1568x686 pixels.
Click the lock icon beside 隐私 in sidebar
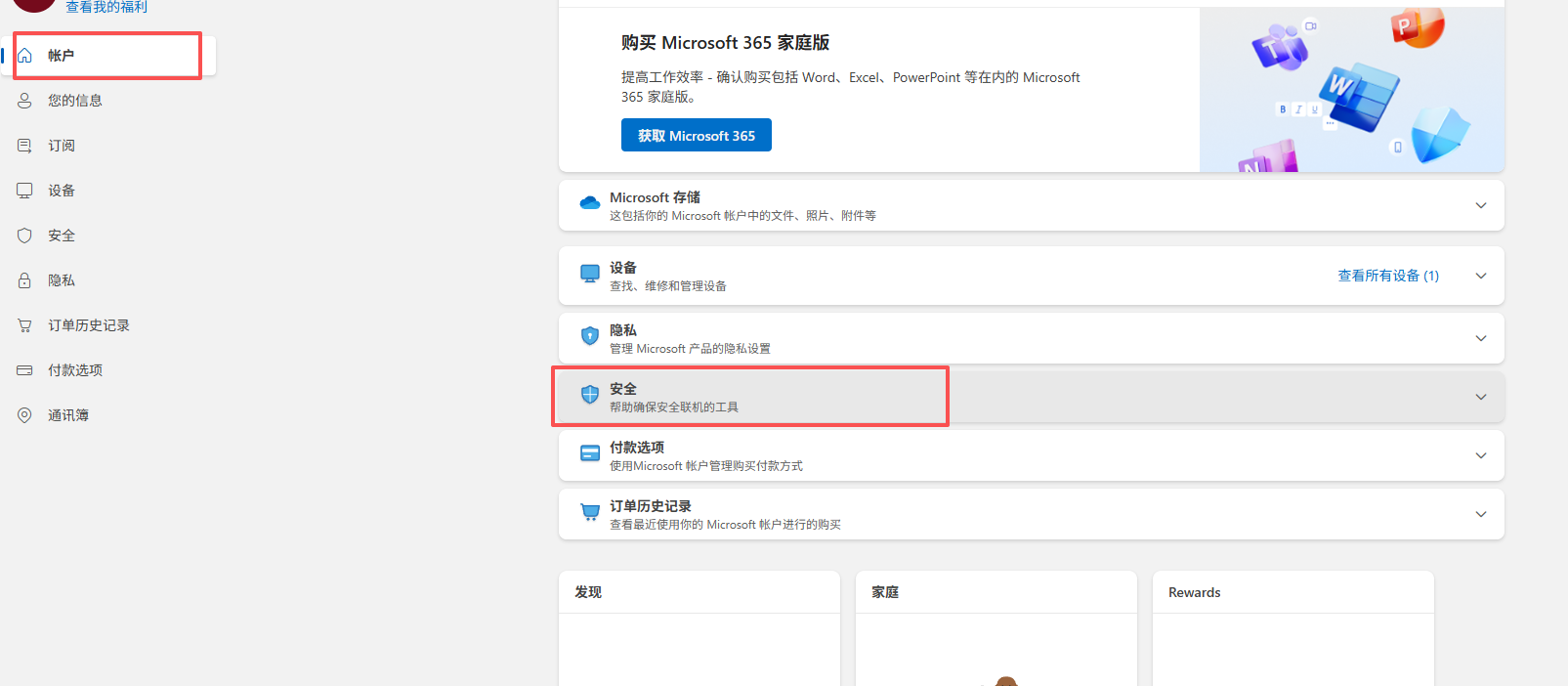click(x=25, y=280)
